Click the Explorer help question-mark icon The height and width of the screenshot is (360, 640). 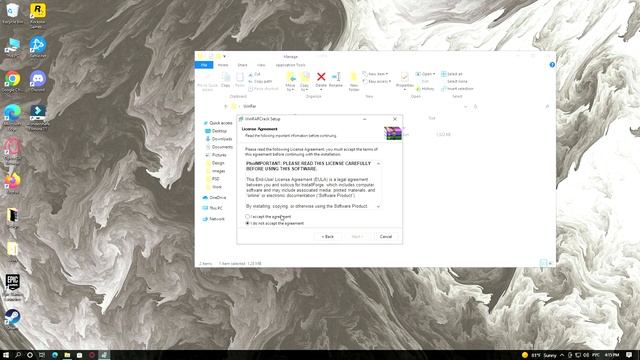[x=552, y=65]
